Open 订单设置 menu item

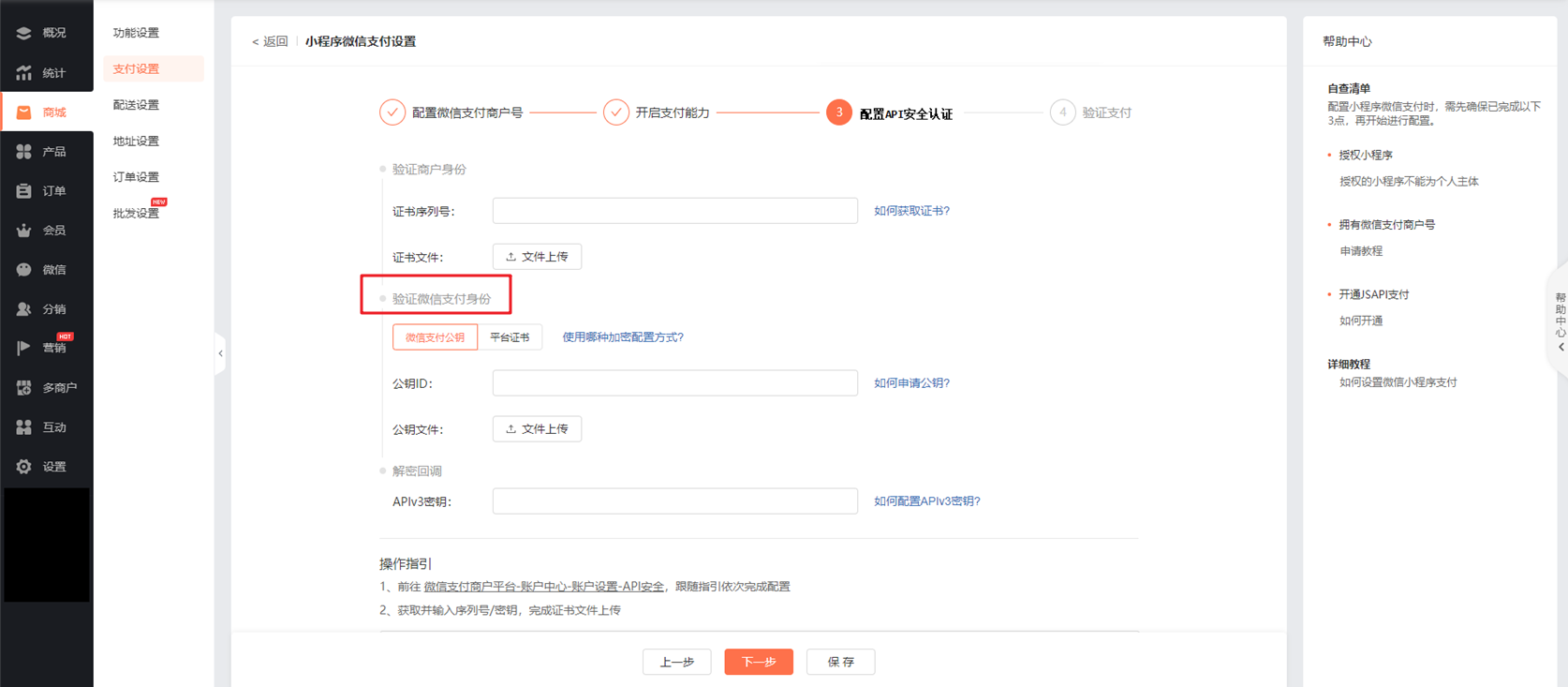coord(136,177)
